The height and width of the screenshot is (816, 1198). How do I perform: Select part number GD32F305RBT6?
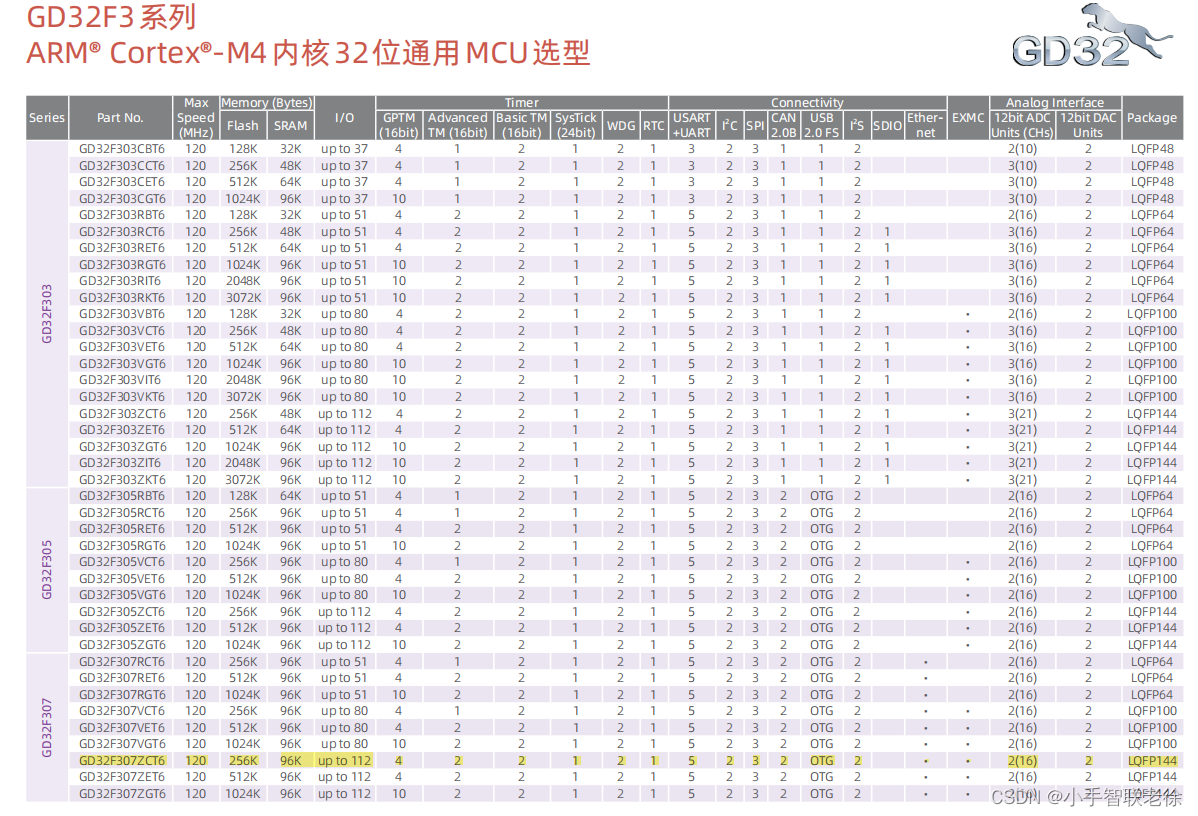coord(122,496)
